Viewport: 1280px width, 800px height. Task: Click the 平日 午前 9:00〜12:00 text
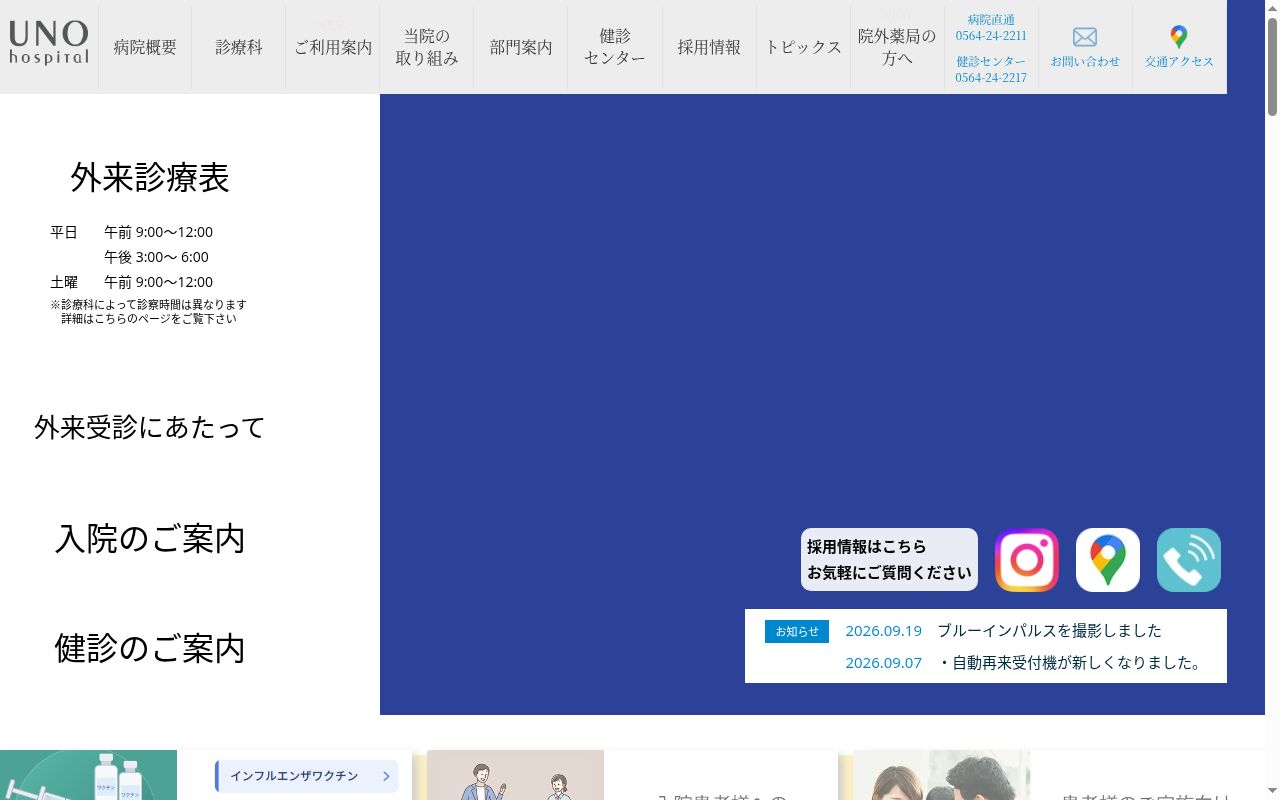[131, 232]
